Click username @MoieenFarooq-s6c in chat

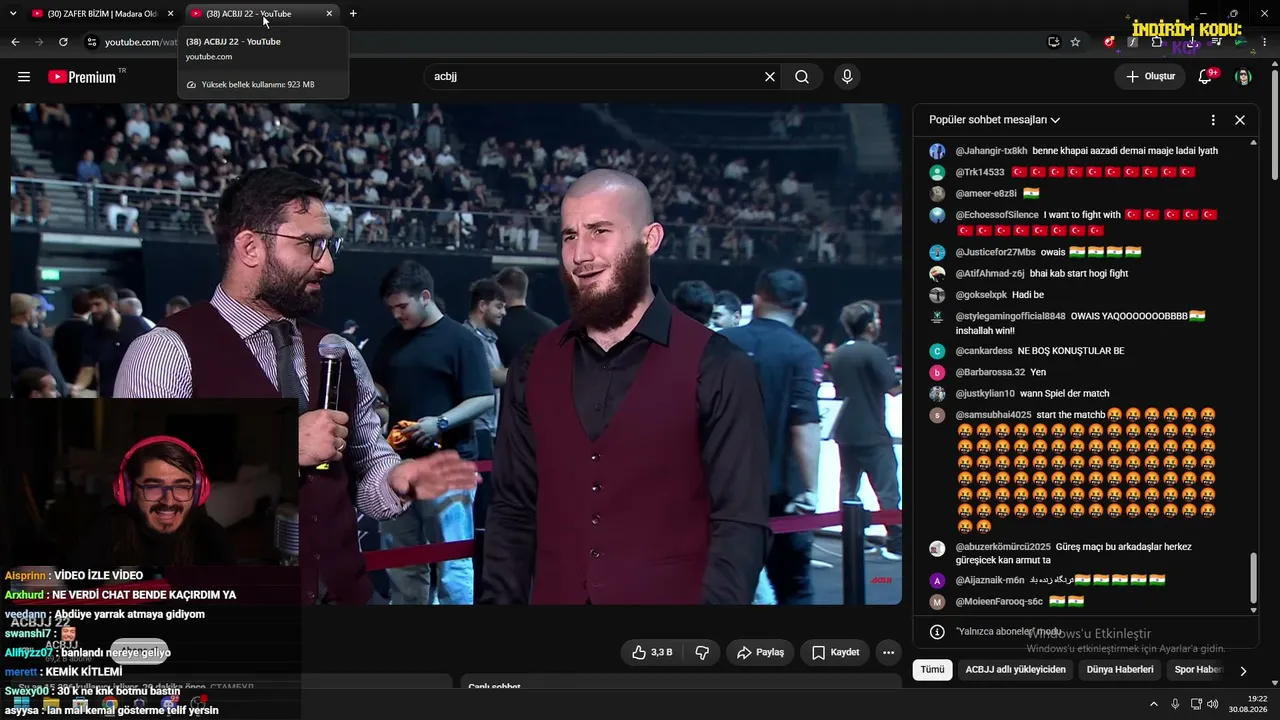(x=999, y=602)
